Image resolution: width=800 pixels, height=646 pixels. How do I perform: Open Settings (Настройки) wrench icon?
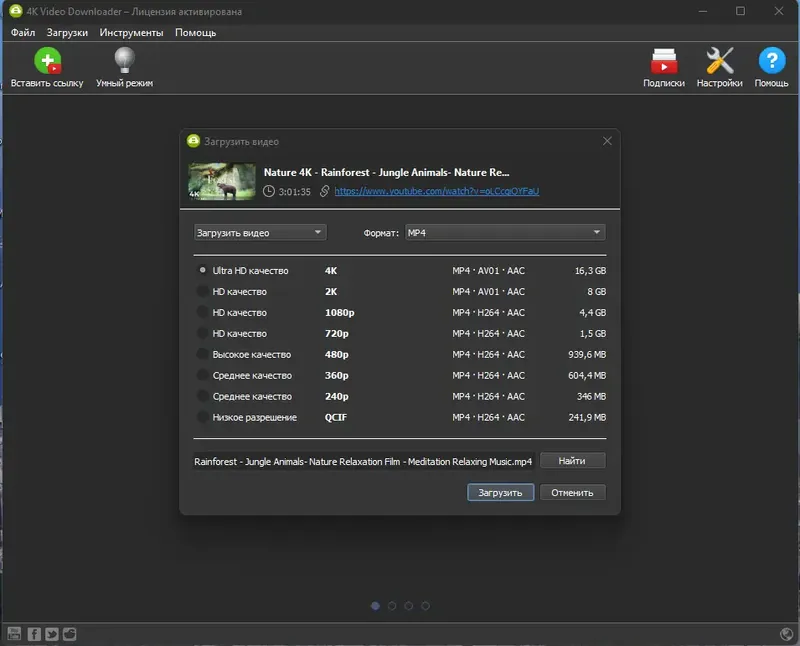[x=719, y=61]
